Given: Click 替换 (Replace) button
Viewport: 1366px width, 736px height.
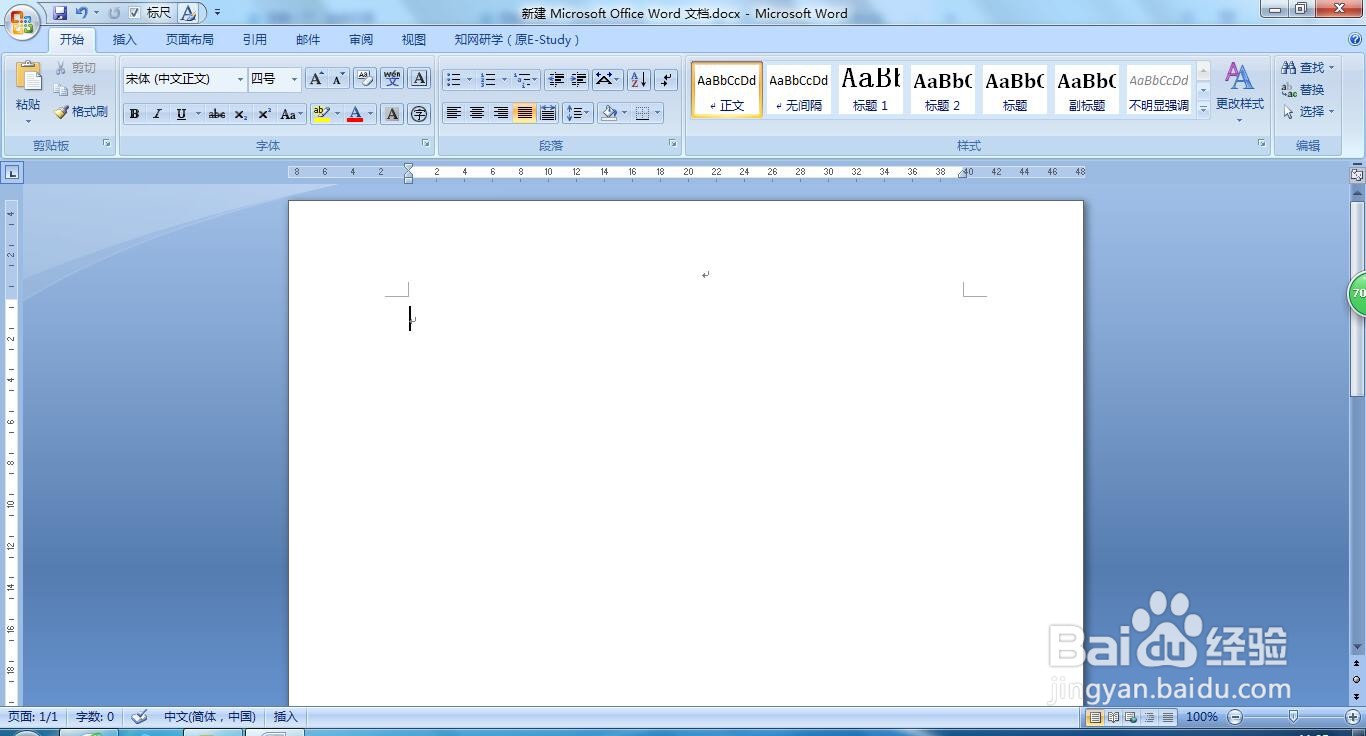Looking at the screenshot, I should (1303, 90).
